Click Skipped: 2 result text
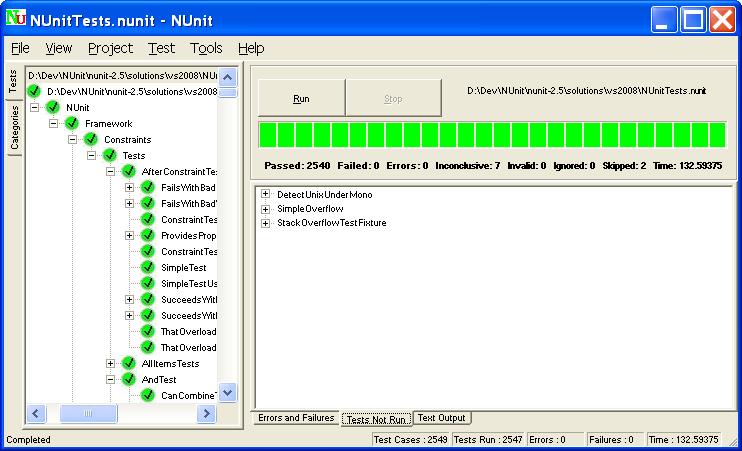 pyautogui.click(x=624, y=166)
